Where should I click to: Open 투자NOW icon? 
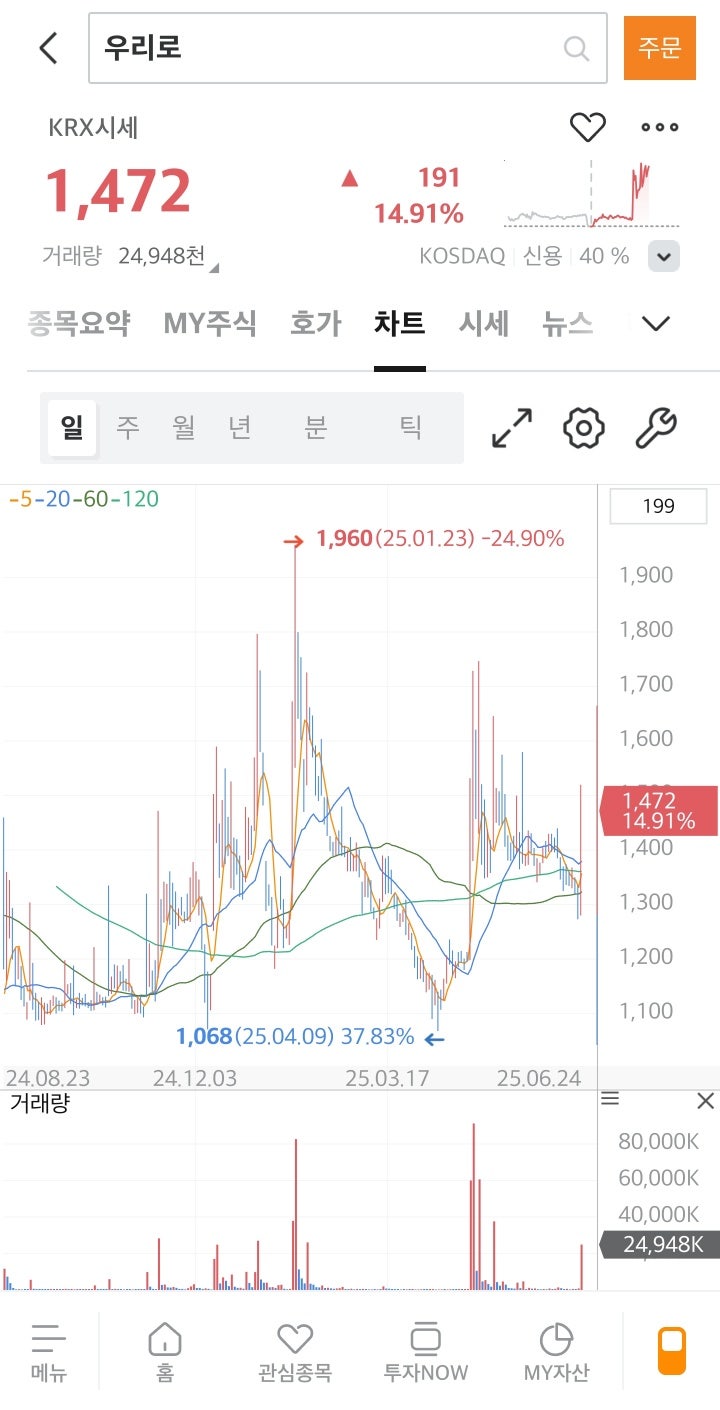pyautogui.click(x=425, y=1352)
